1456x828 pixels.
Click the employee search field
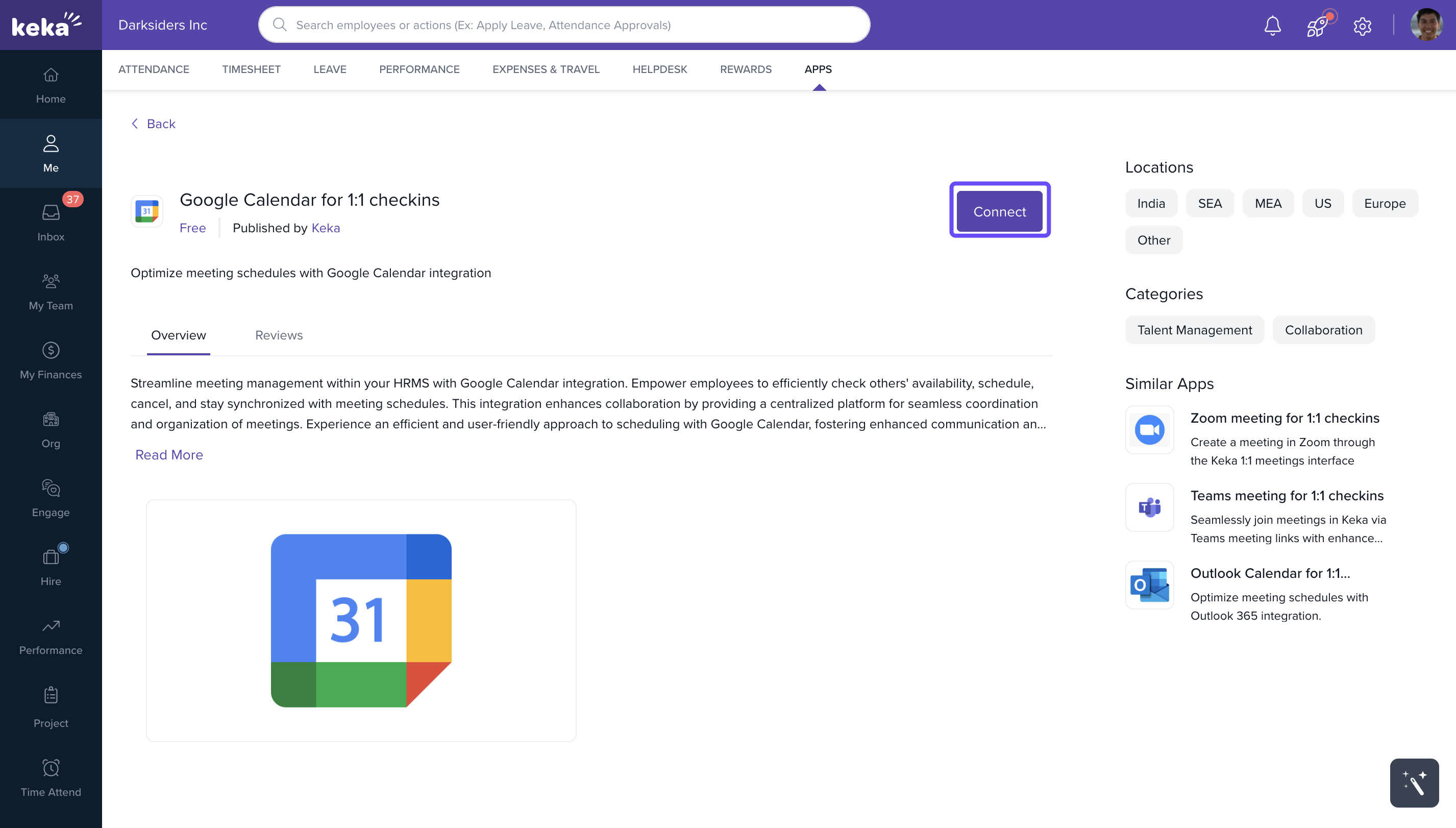[564, 25]
